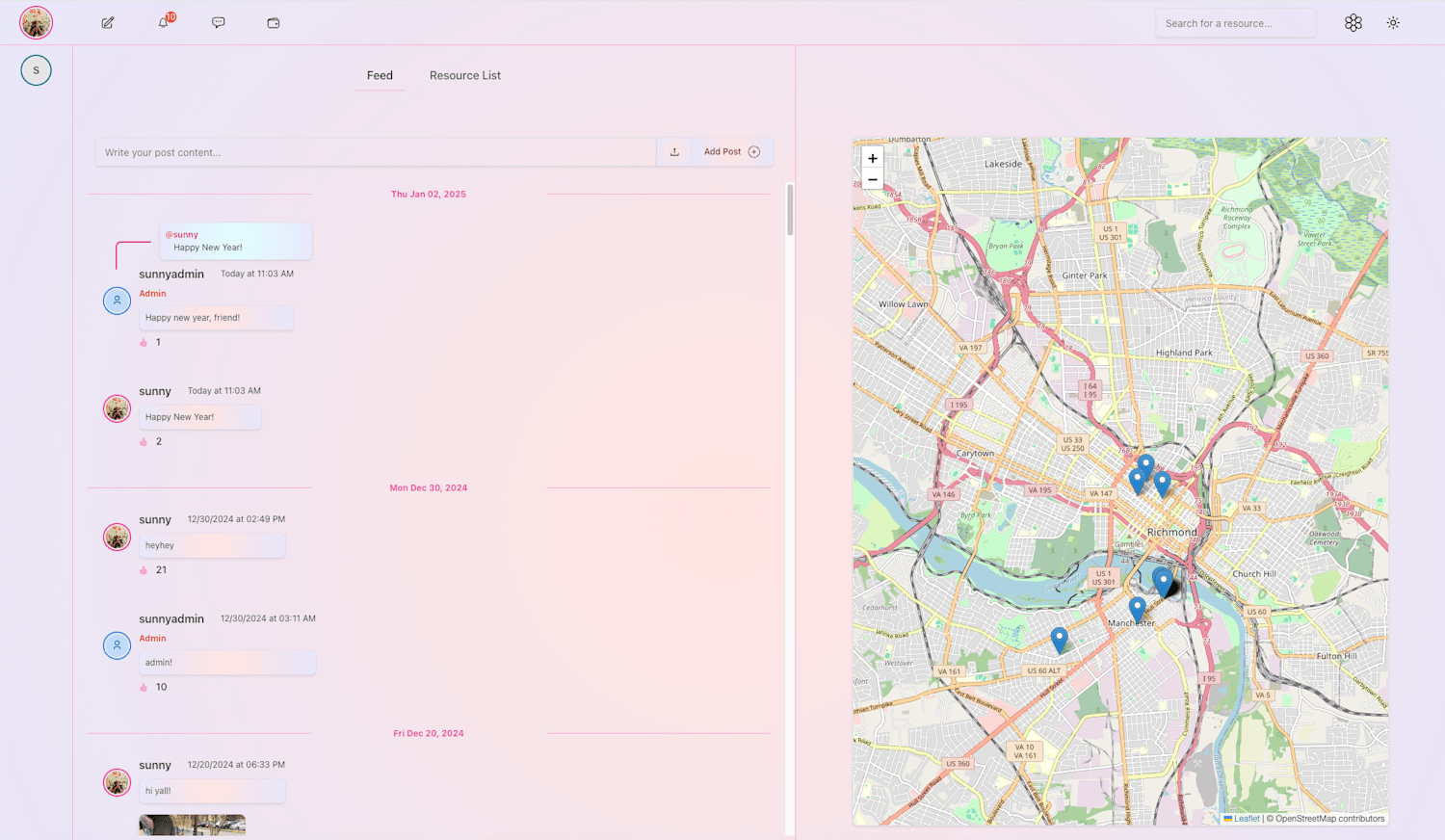Like the 'admin!' post
The width and height of the screenshot is (1445, 840).
[144, 687]
